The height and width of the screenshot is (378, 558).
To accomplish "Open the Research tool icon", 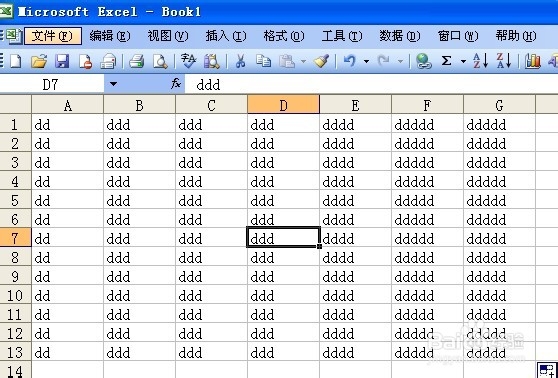I will [x=212, y=62].
